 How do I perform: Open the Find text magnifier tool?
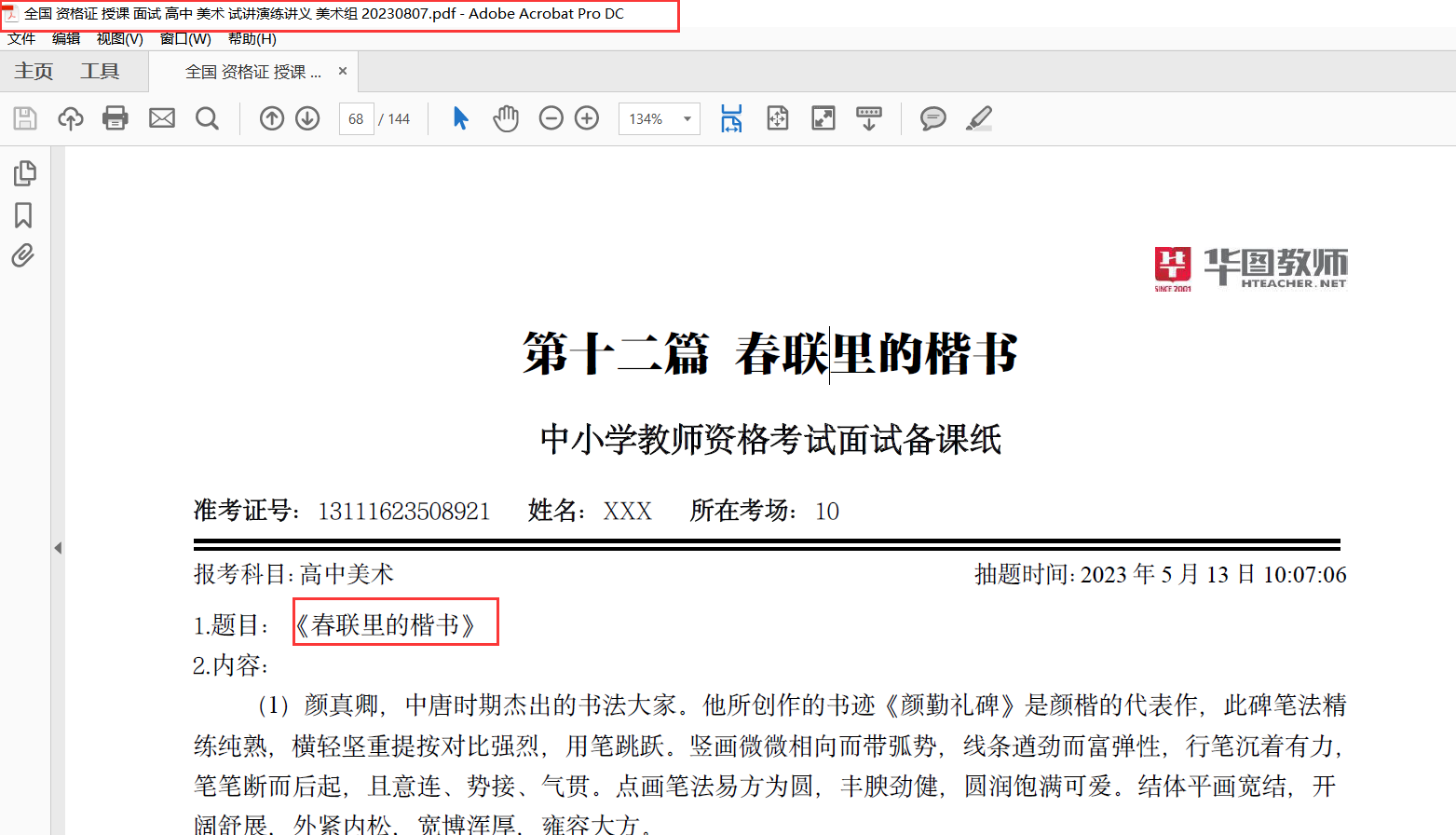click(x=207, y=118)
